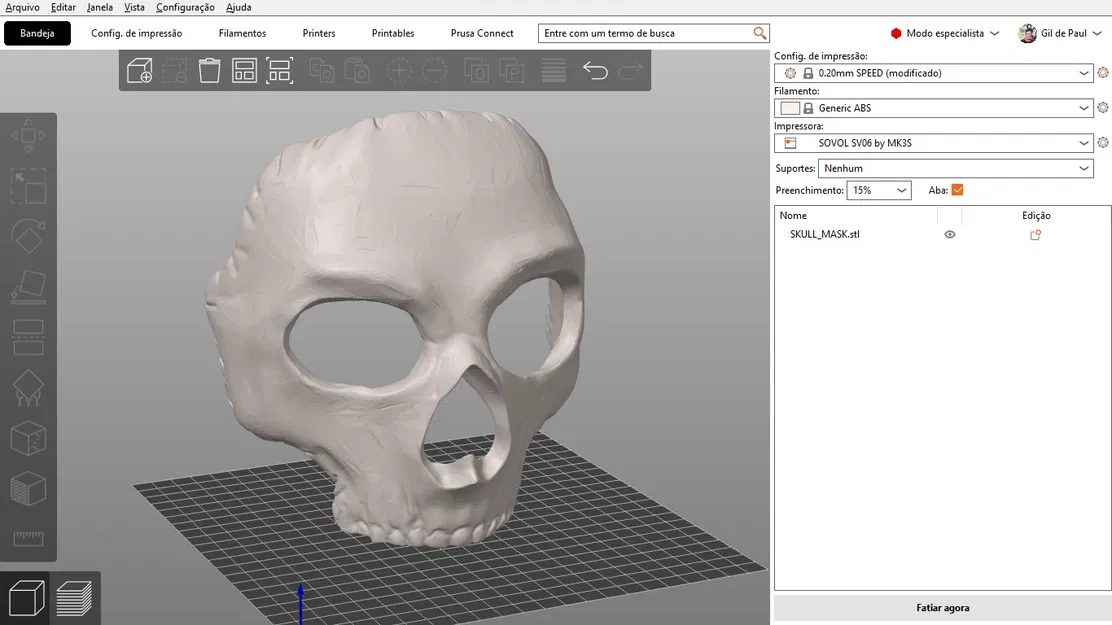Click the Undo arrow icon
Viewport: 1112px width, 625px height.
[595, 71]
